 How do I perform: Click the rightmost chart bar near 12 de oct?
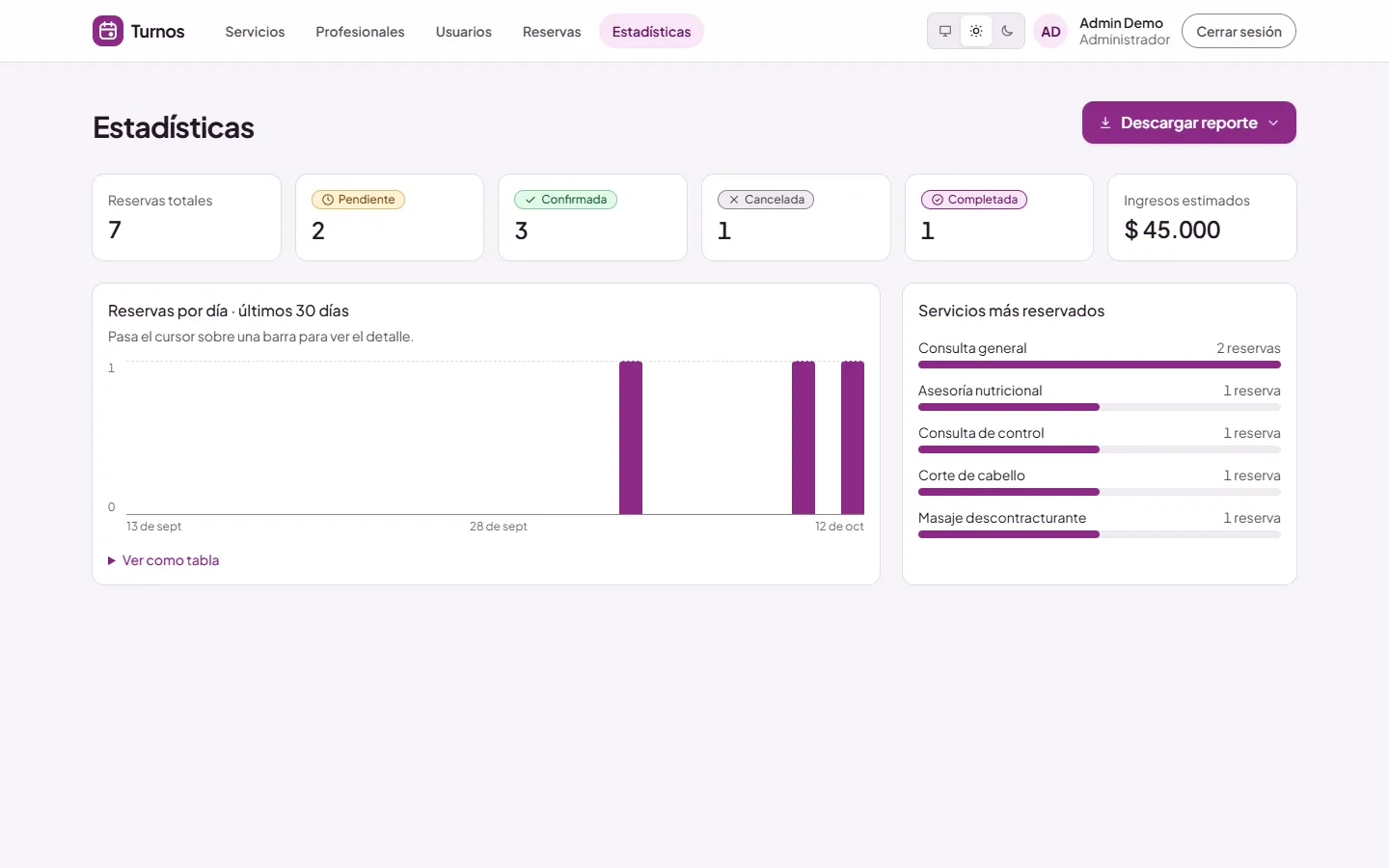point(853,438)
